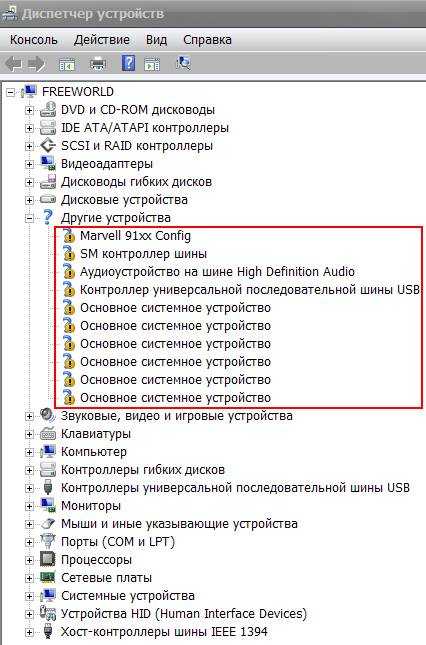
Task: Collapse the FREEWORLD root node
Action: [x=11, y=92]
